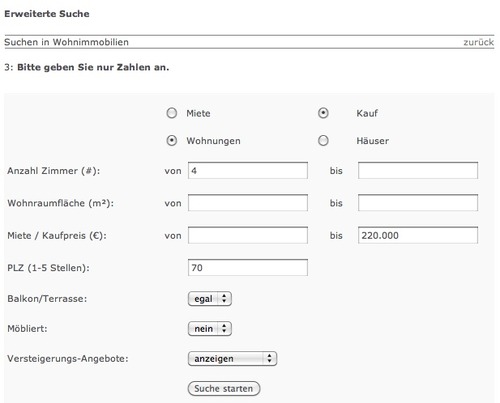Image resolution: width=500 pixels, height=403 pixels.
Task: Click the Wohnraumfläche von input
Action: tap(248, 203)
